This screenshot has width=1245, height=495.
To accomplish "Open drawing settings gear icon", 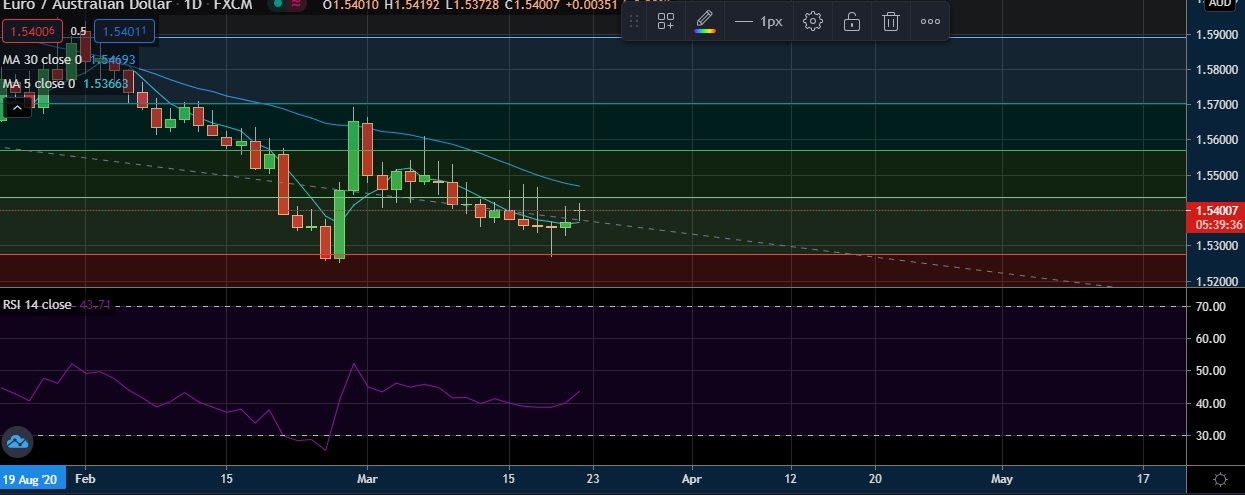I will 813,21.
